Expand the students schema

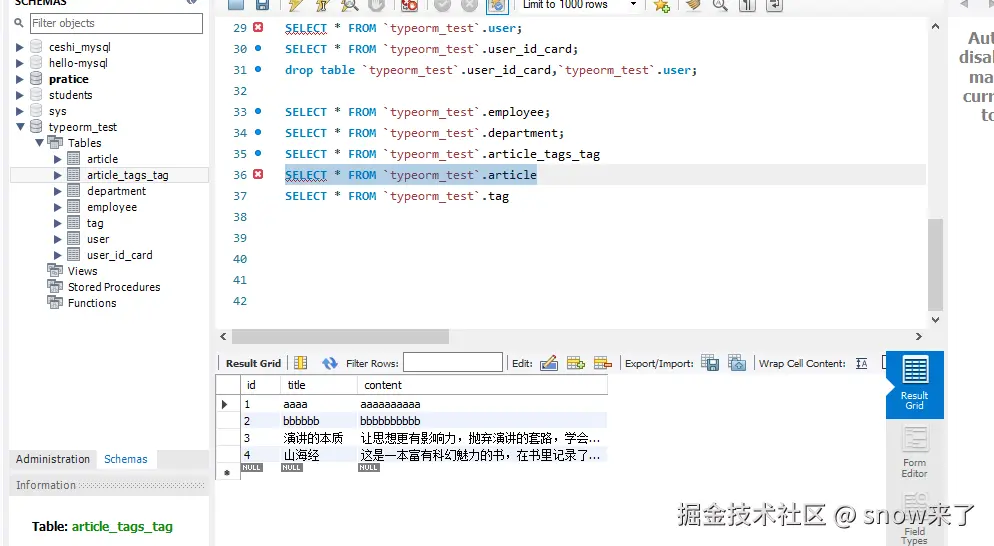(x=20, y=95)
